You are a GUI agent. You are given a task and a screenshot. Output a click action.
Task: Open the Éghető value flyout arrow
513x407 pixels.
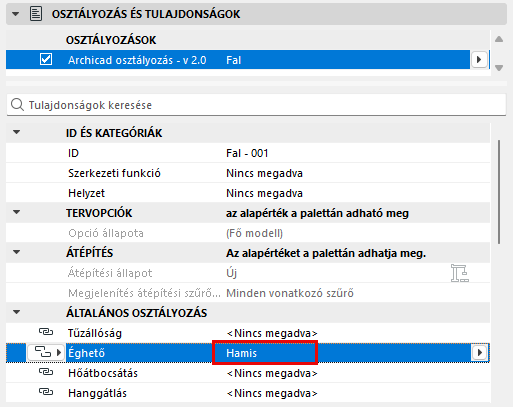(479, 352)
